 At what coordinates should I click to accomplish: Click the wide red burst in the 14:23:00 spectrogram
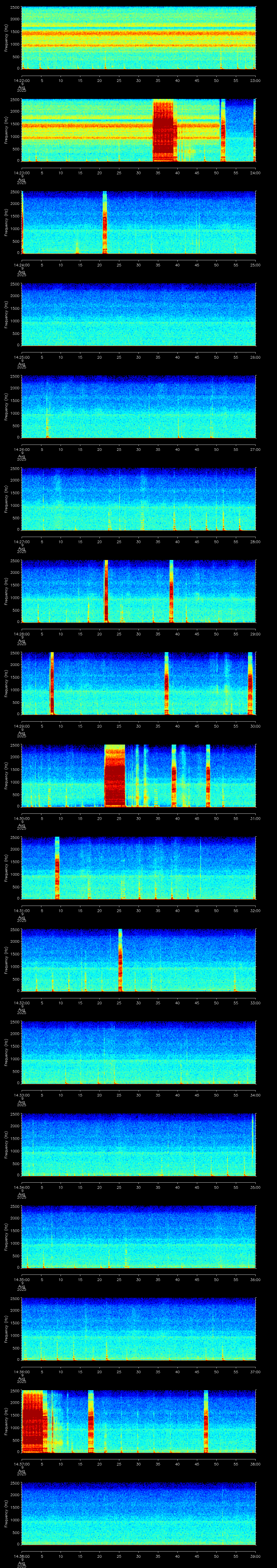(163, 130)
